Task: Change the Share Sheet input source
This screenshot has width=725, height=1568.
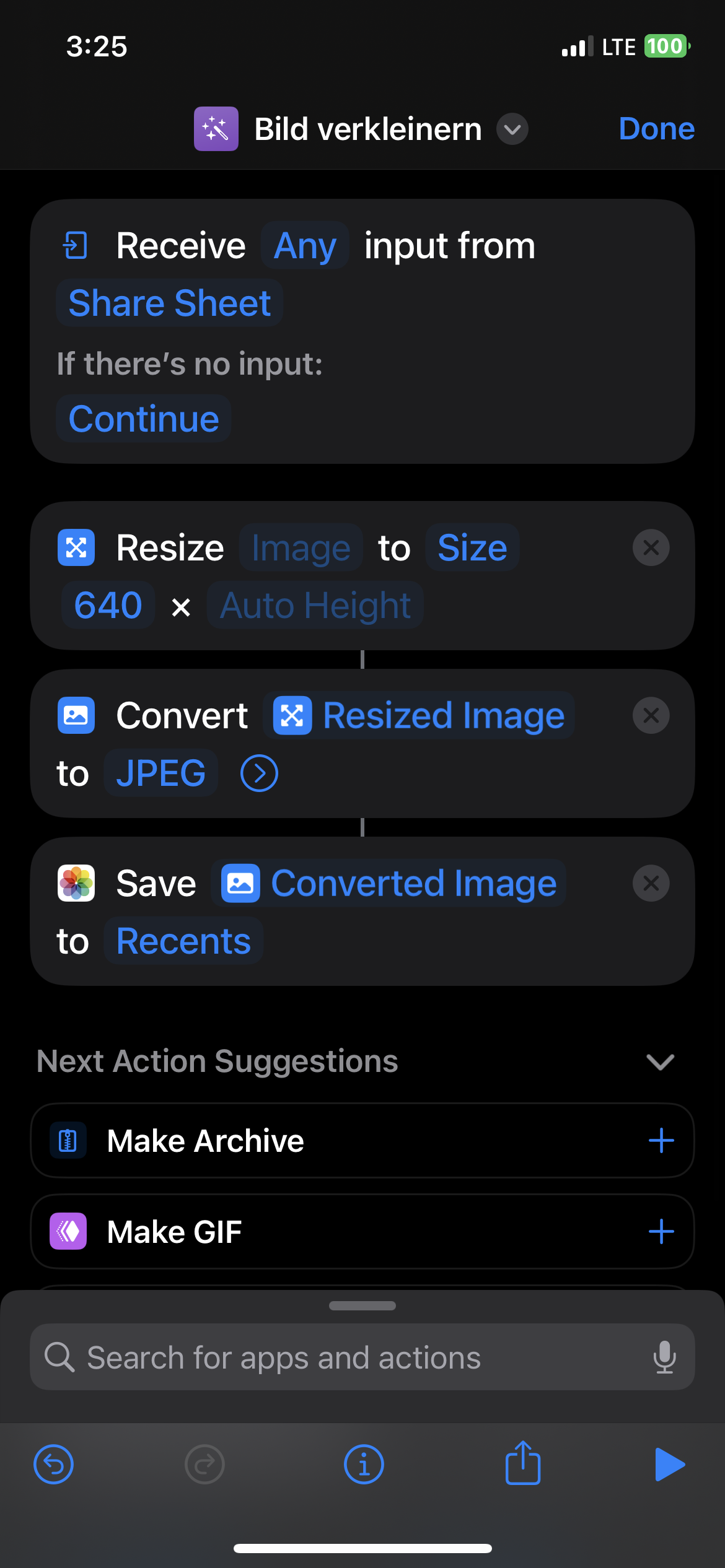Action: tap(169, 303)
